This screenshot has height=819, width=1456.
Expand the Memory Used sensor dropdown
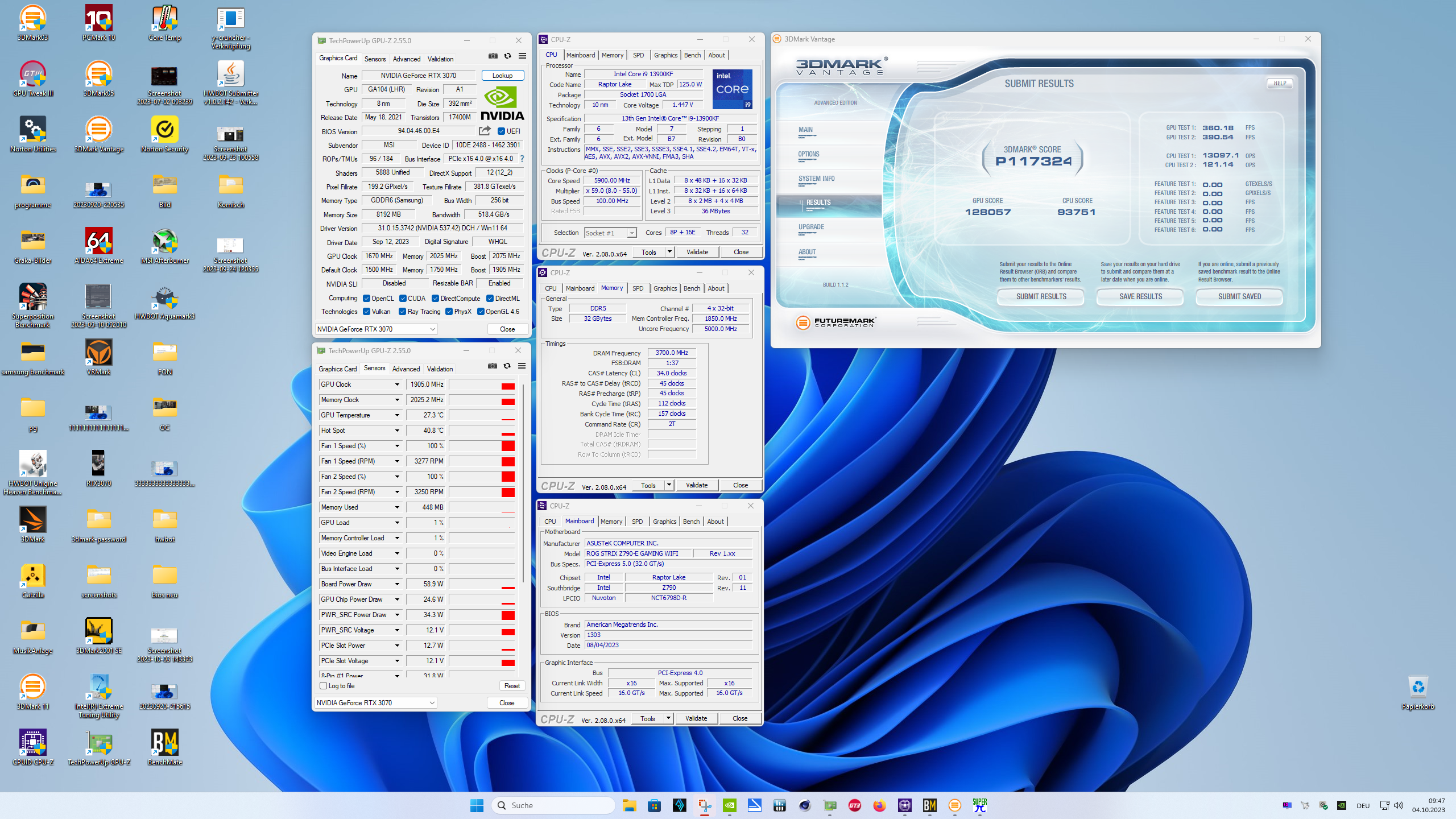pos(397,507)
